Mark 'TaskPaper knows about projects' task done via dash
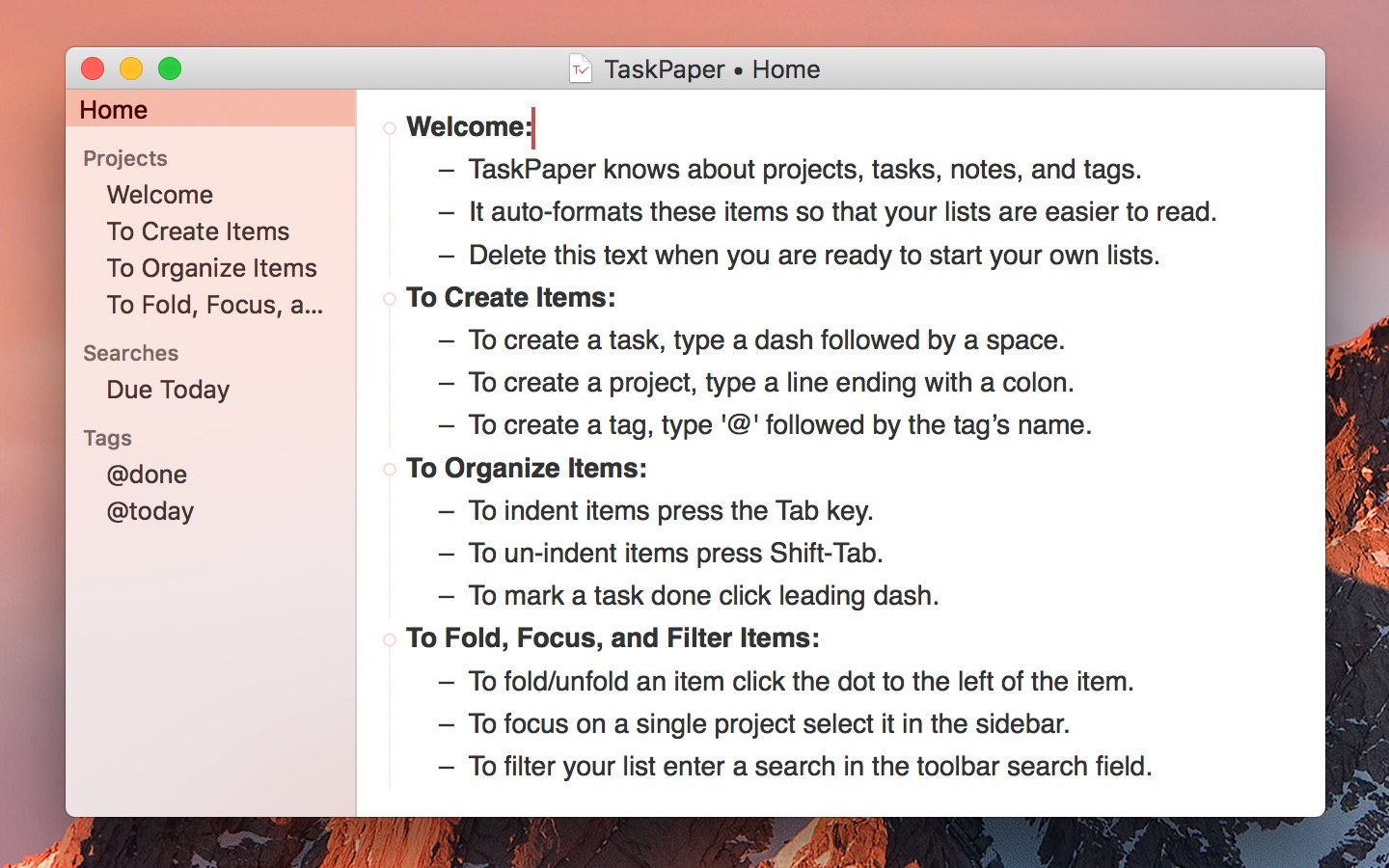Screen dimensions: 1389x868 coord(446,171)
